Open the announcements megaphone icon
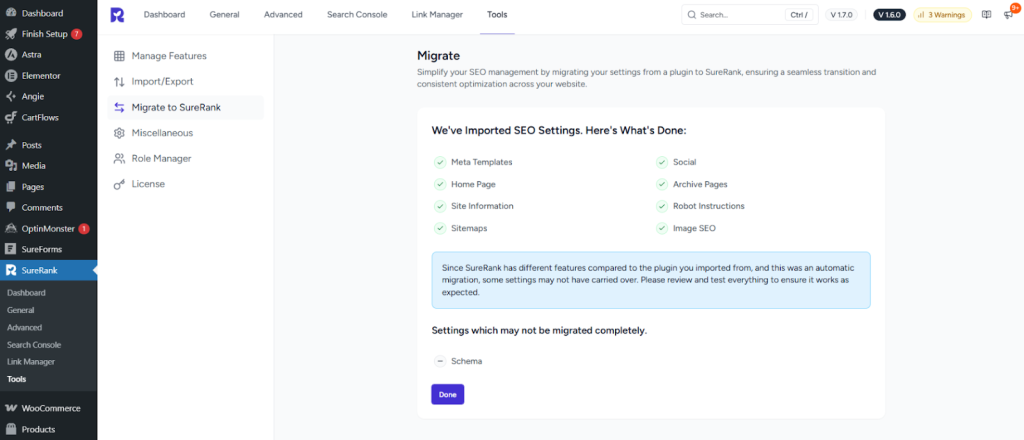 [1008, 15]
